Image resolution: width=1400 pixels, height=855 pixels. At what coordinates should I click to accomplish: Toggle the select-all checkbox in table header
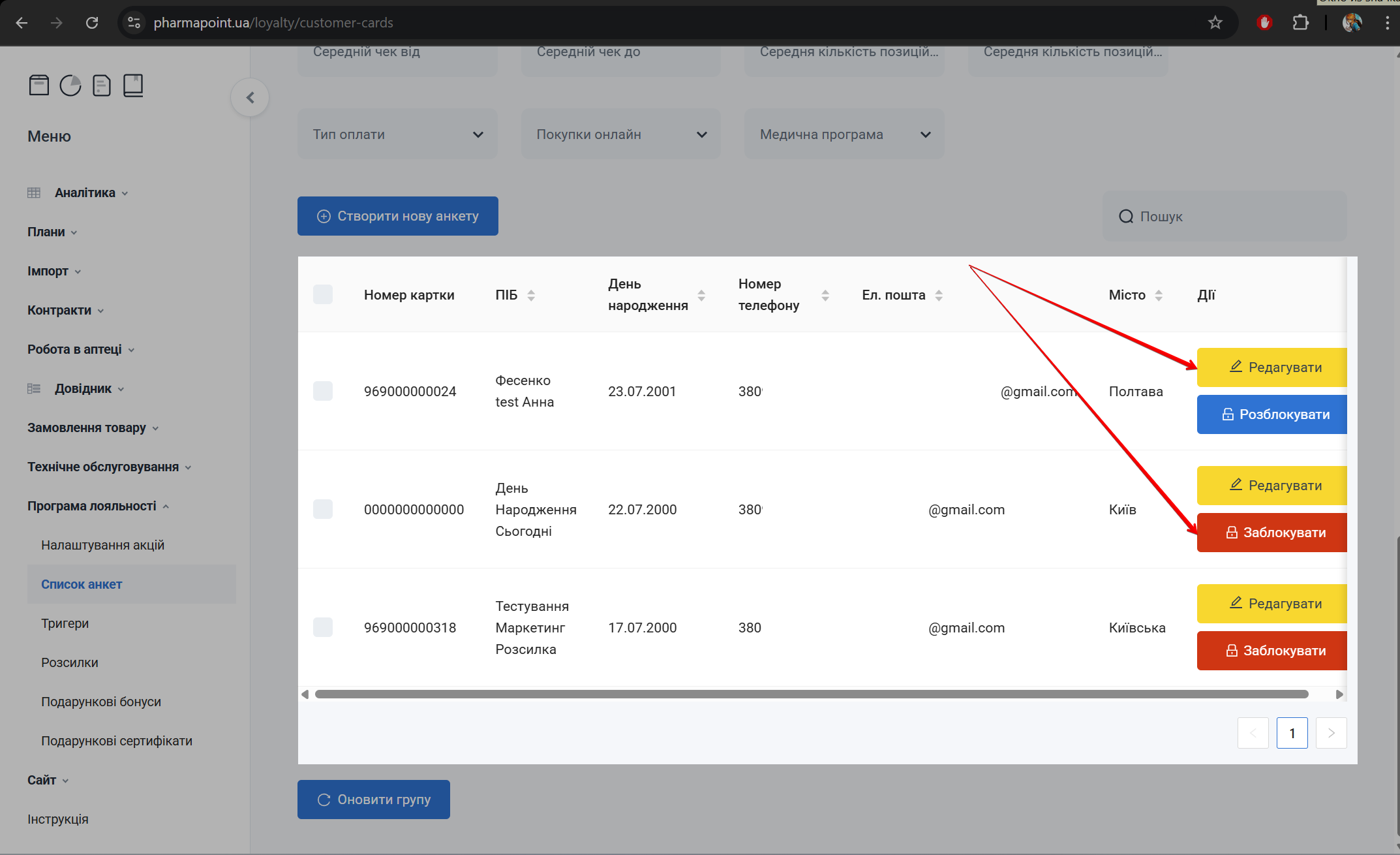pos(323,294)
